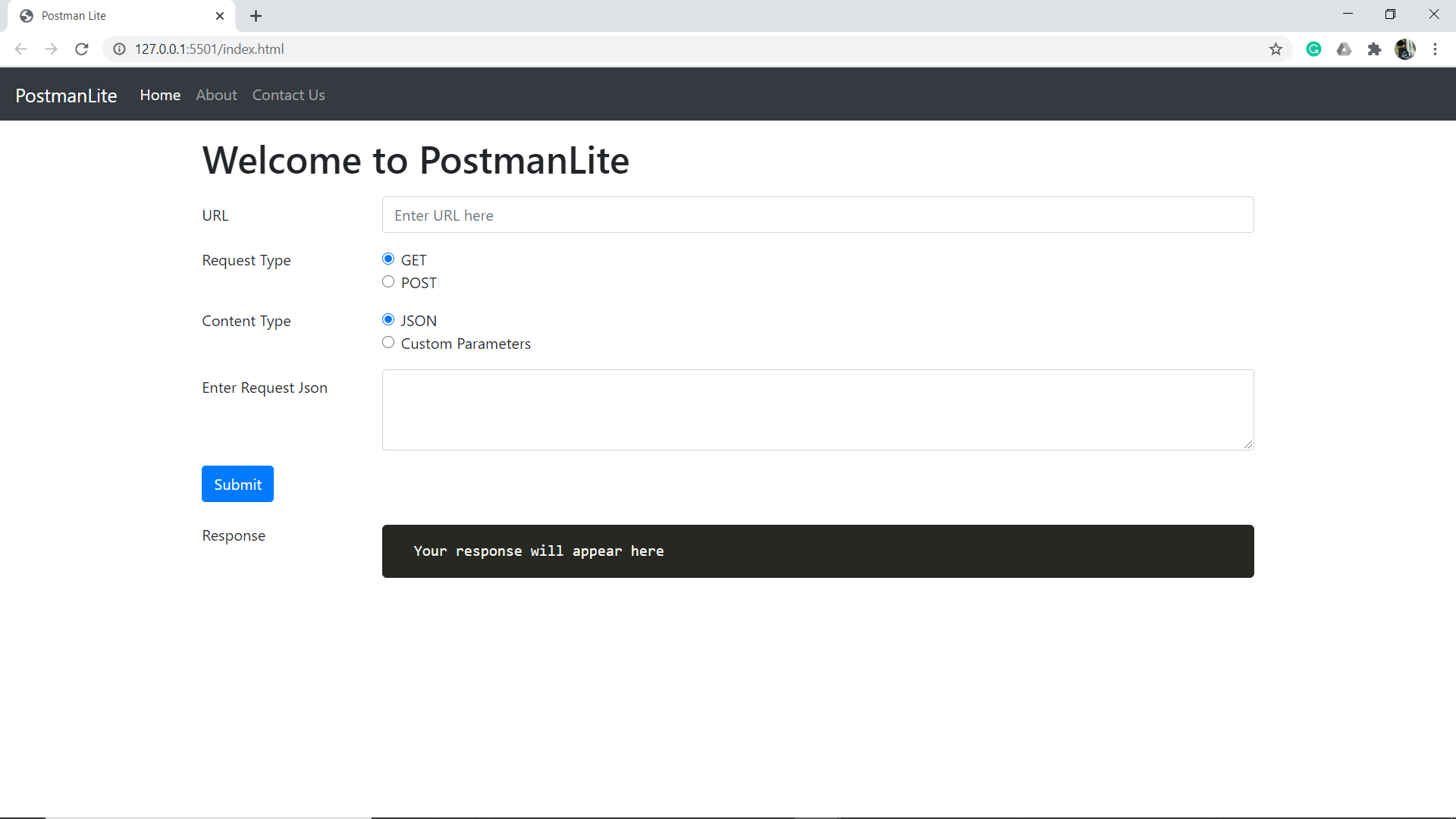Choose JSON content type
The width and height of the screenshot is (1456, 819).
click(388, 319)
